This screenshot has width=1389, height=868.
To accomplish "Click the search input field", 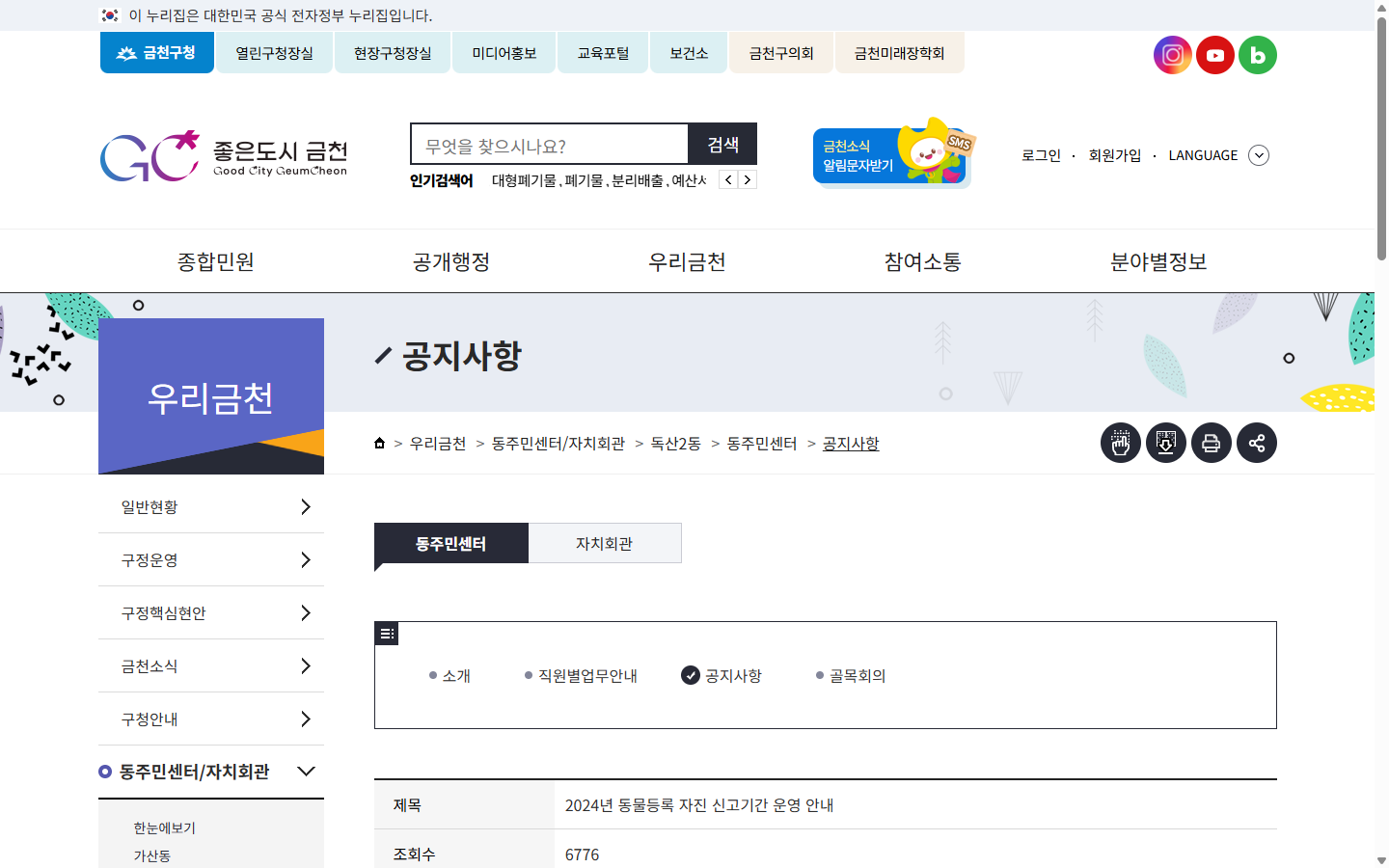I will (550, 144).
